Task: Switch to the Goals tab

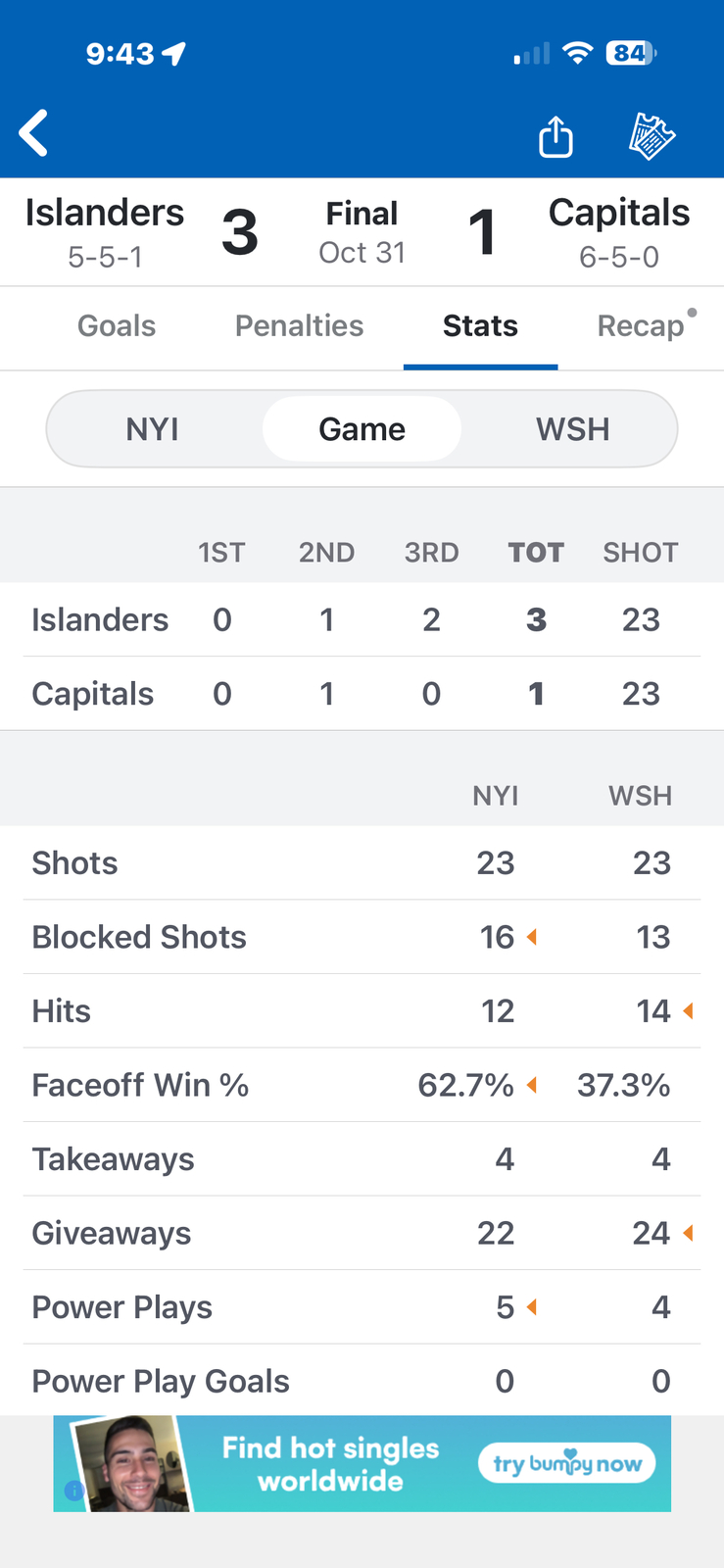Action: click(117, 326)
